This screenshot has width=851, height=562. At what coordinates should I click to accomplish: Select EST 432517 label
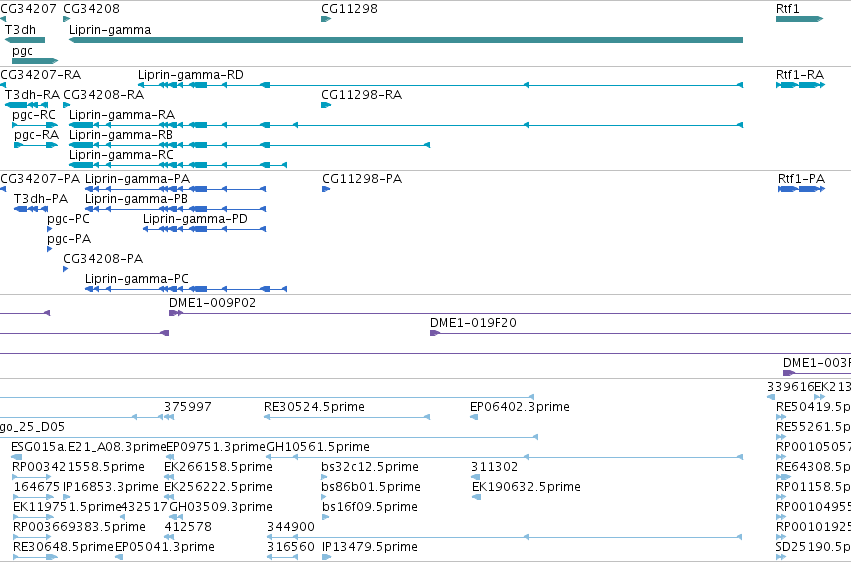pyautogui.click(x=144, y=507)
